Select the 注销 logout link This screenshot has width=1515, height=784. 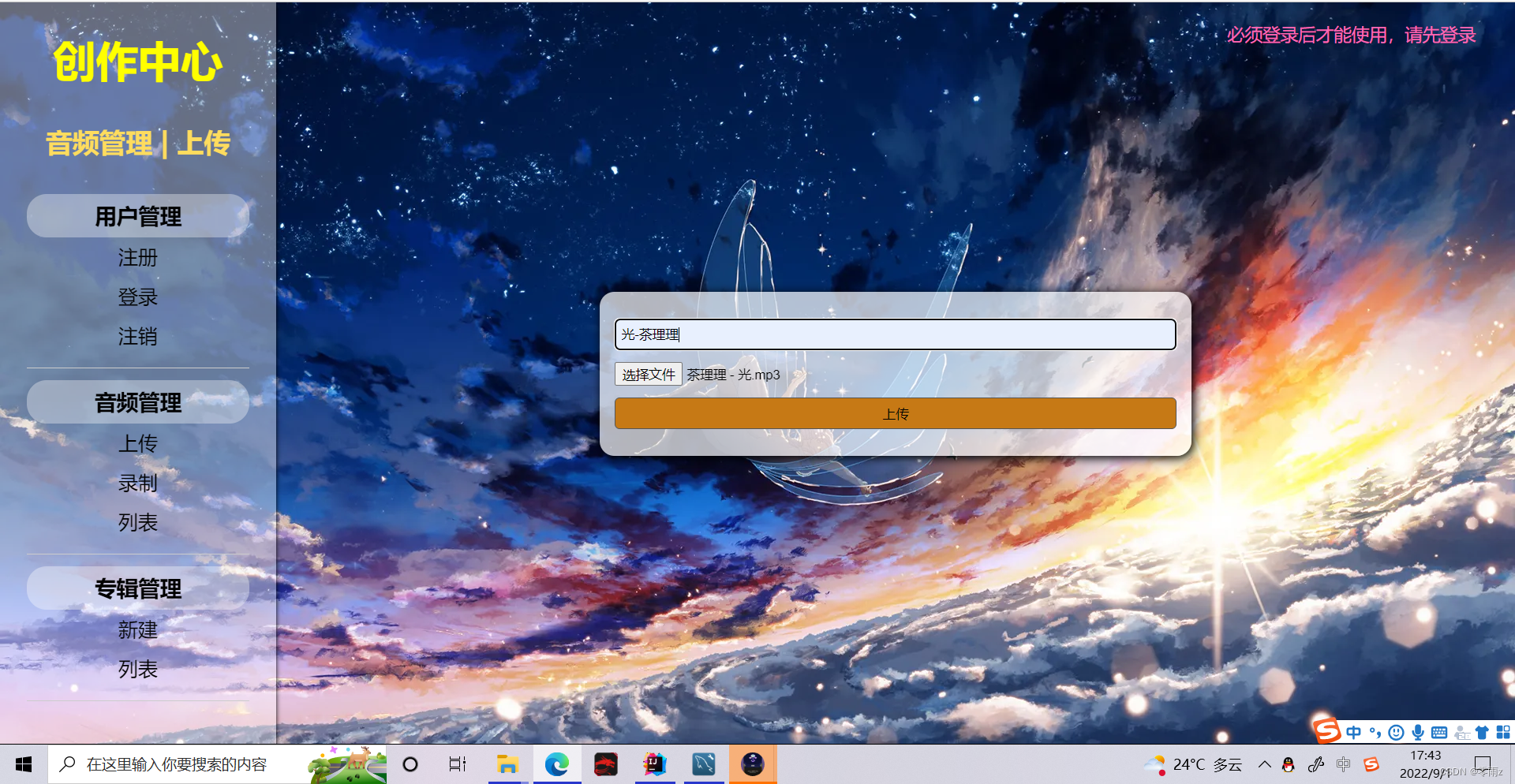tap(138, 337)
